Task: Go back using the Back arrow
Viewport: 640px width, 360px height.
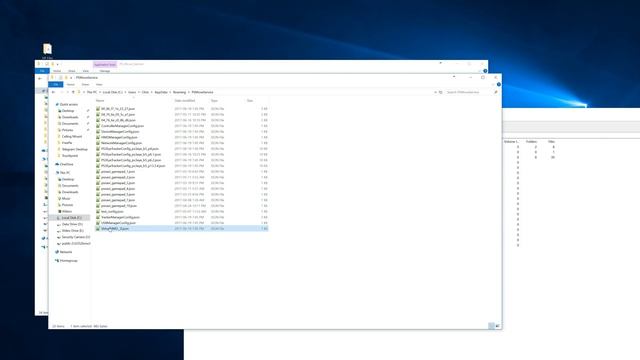Action: [53, 92]
